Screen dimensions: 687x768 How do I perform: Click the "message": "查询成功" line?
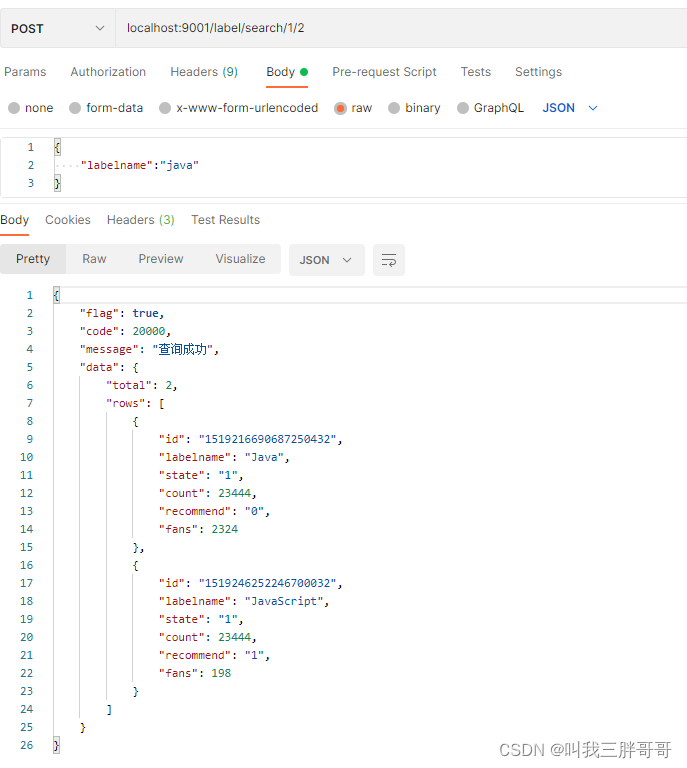(x=149, y=350)
